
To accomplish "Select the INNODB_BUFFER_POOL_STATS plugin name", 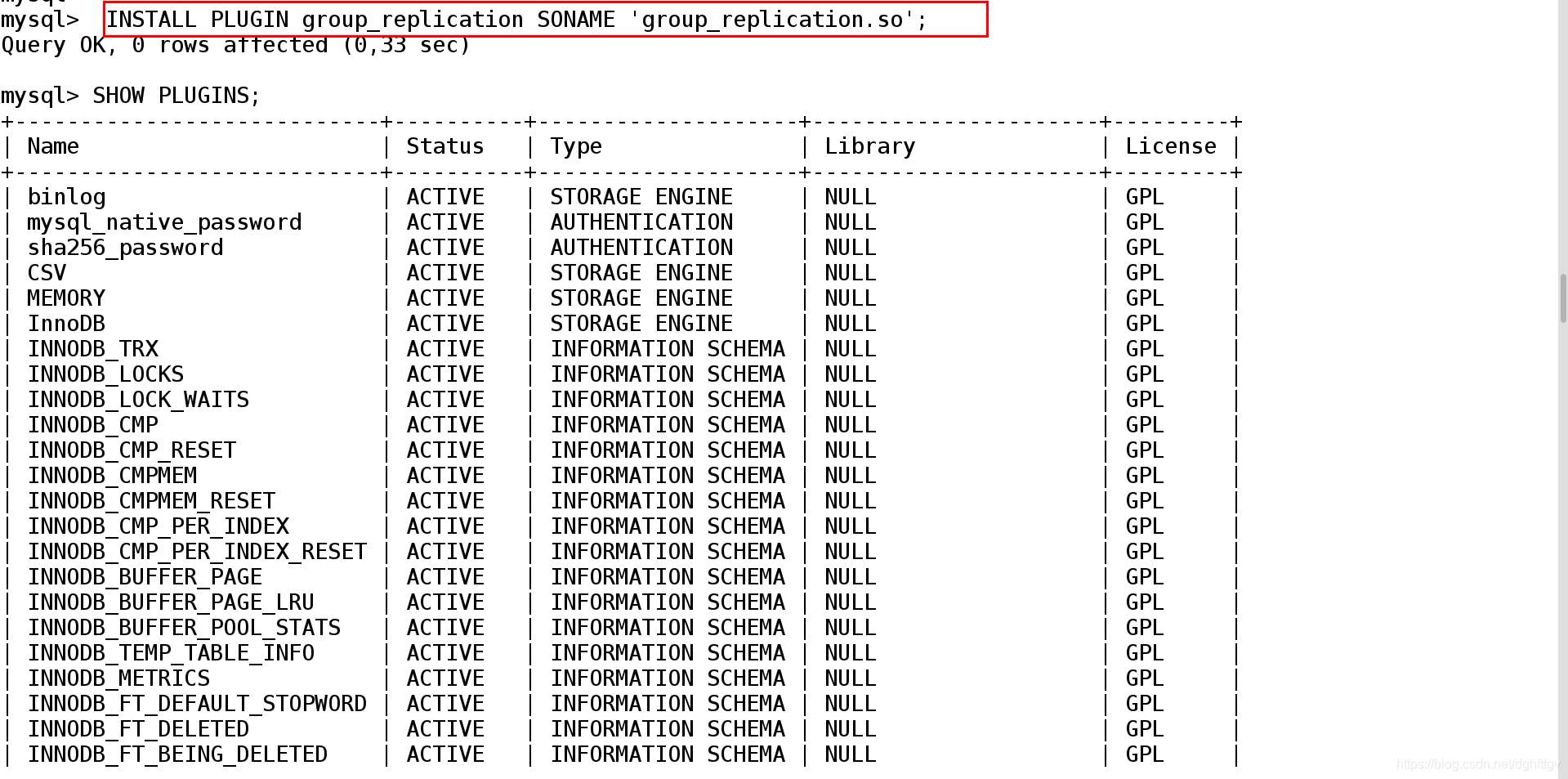I will coord(184,628).
